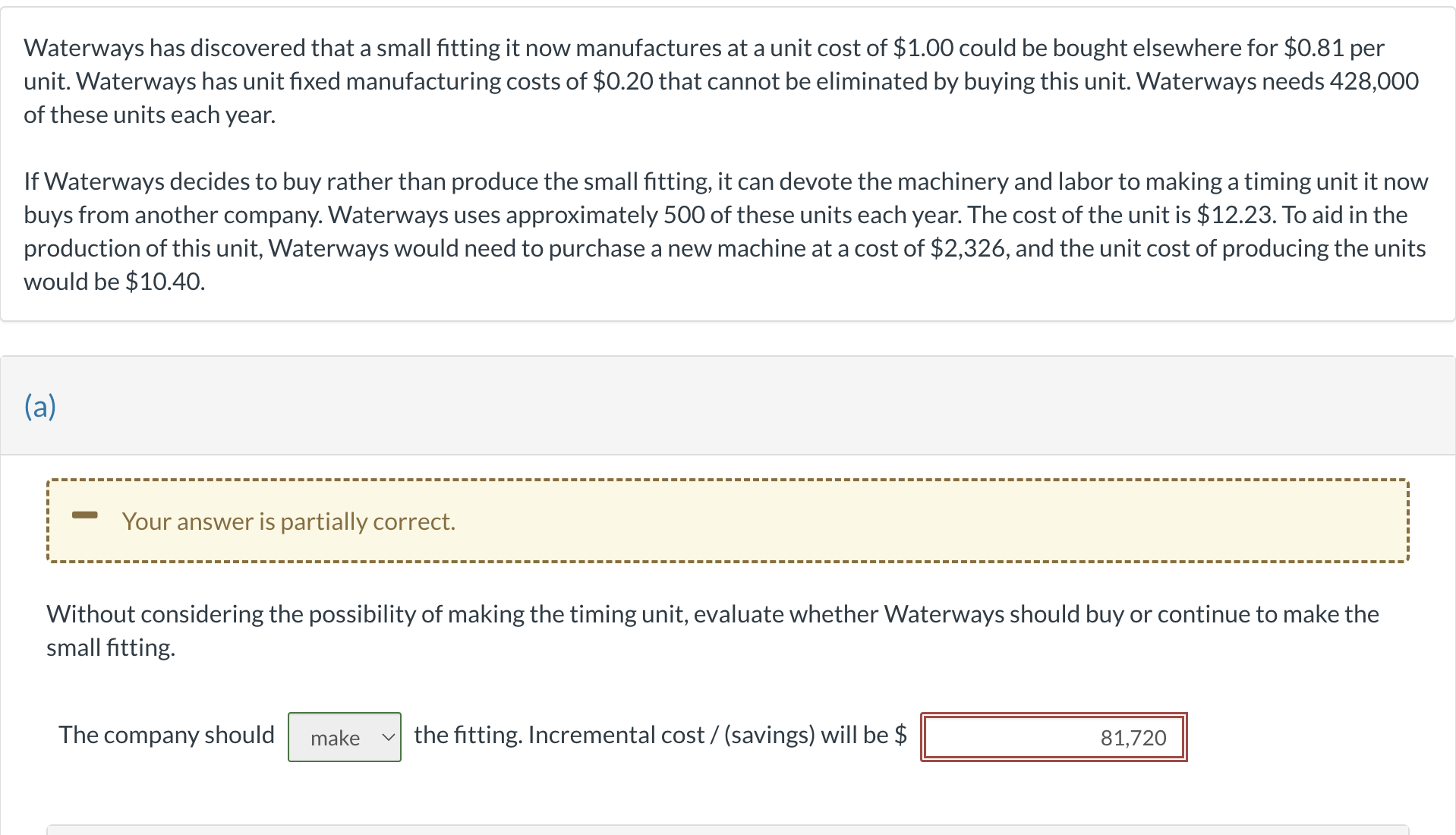
Task: Click the grey (a) part panel
Action: point(726,405)
